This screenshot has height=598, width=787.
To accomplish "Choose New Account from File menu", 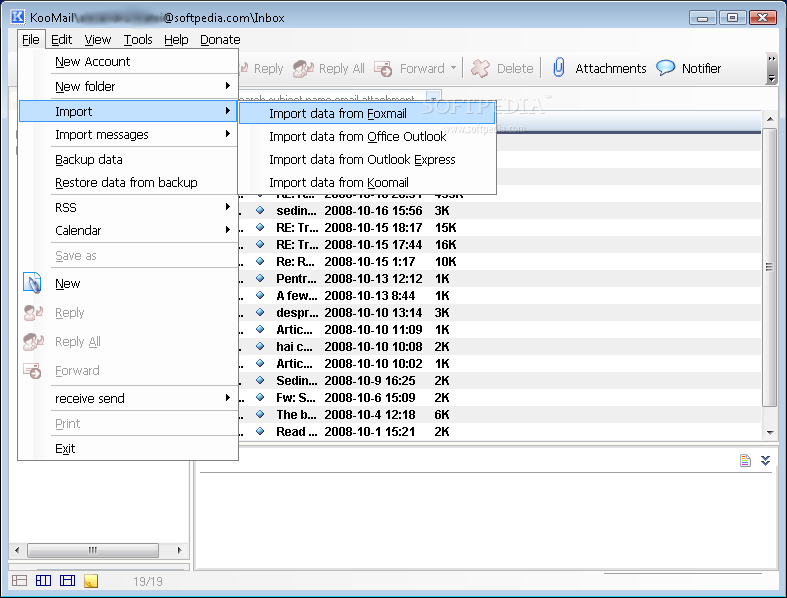I will tap(128, 62).
